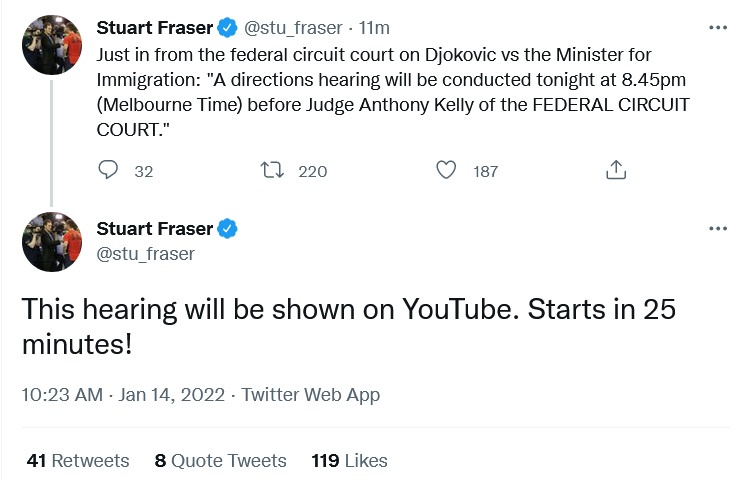Open the Stuart Fraser name on first tweet

pos(154,27)
